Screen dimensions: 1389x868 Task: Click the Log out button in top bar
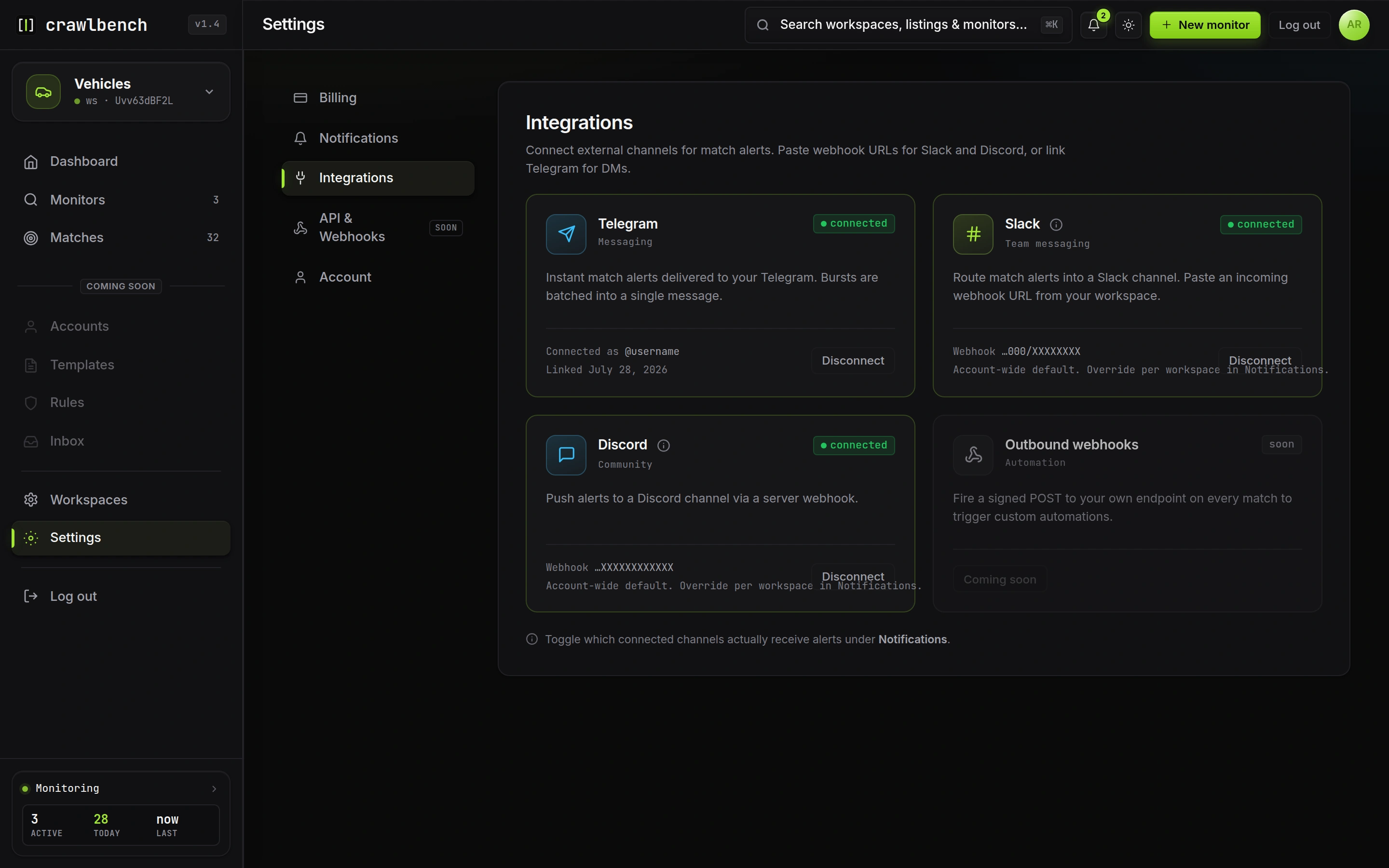[1299, 25]
